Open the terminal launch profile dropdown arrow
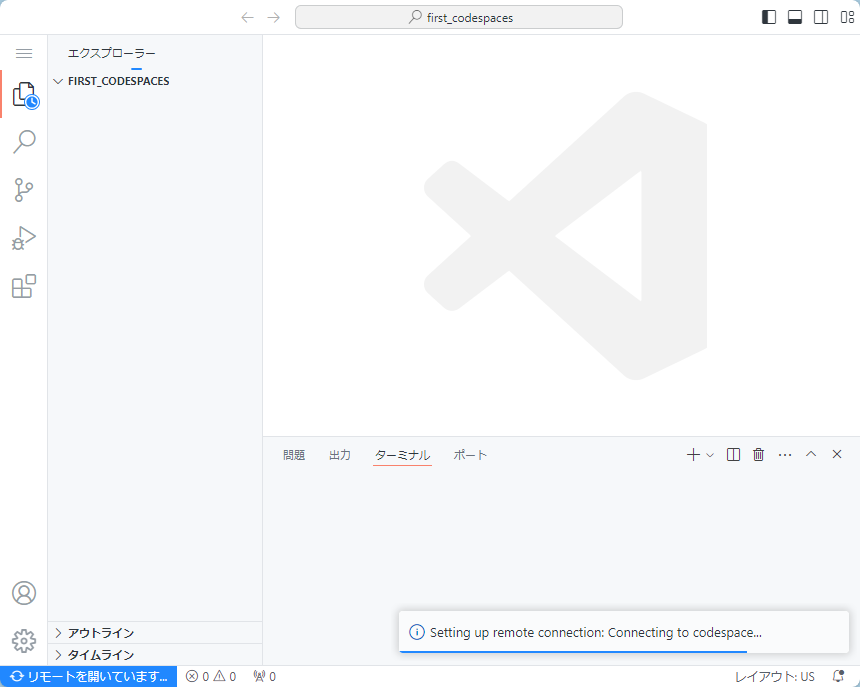The height and width of the screenshot is (687, 860). coord(710,455)
